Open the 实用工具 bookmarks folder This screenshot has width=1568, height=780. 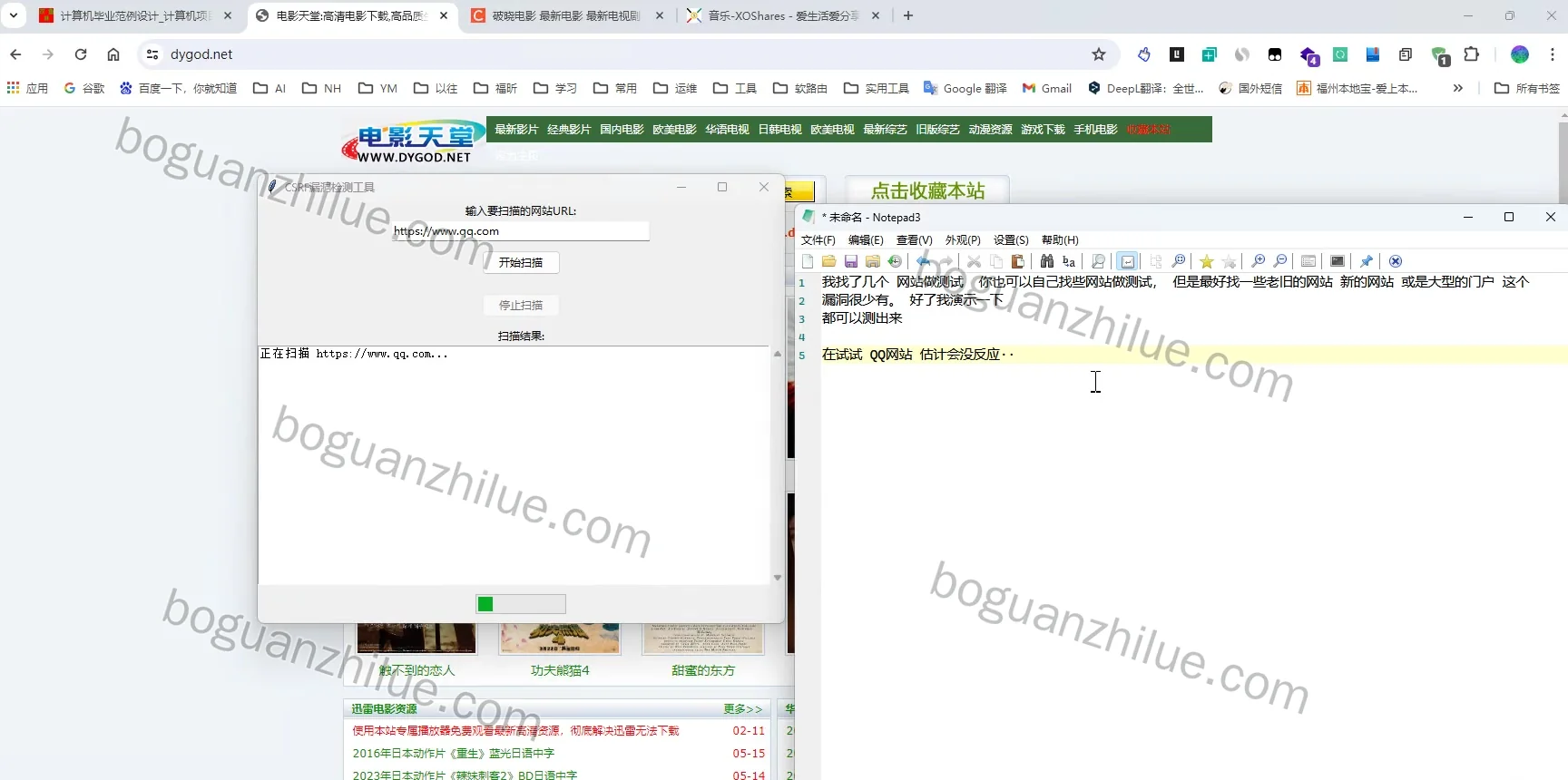pyautogui.click(x=877, y=88)
